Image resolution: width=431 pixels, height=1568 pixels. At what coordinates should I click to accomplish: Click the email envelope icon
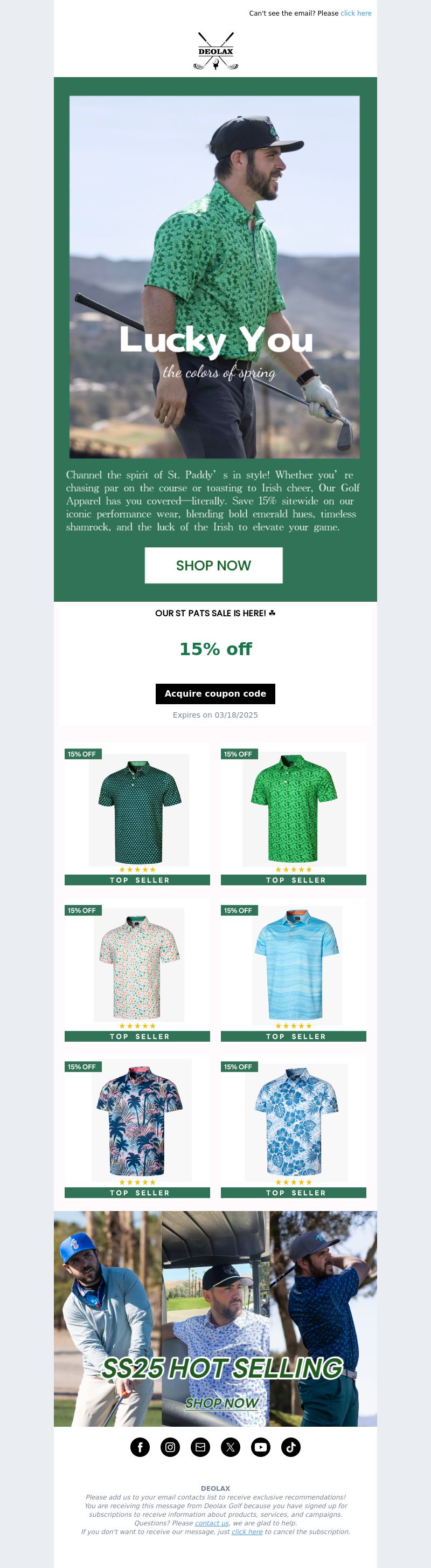(x=200, y=1447)
